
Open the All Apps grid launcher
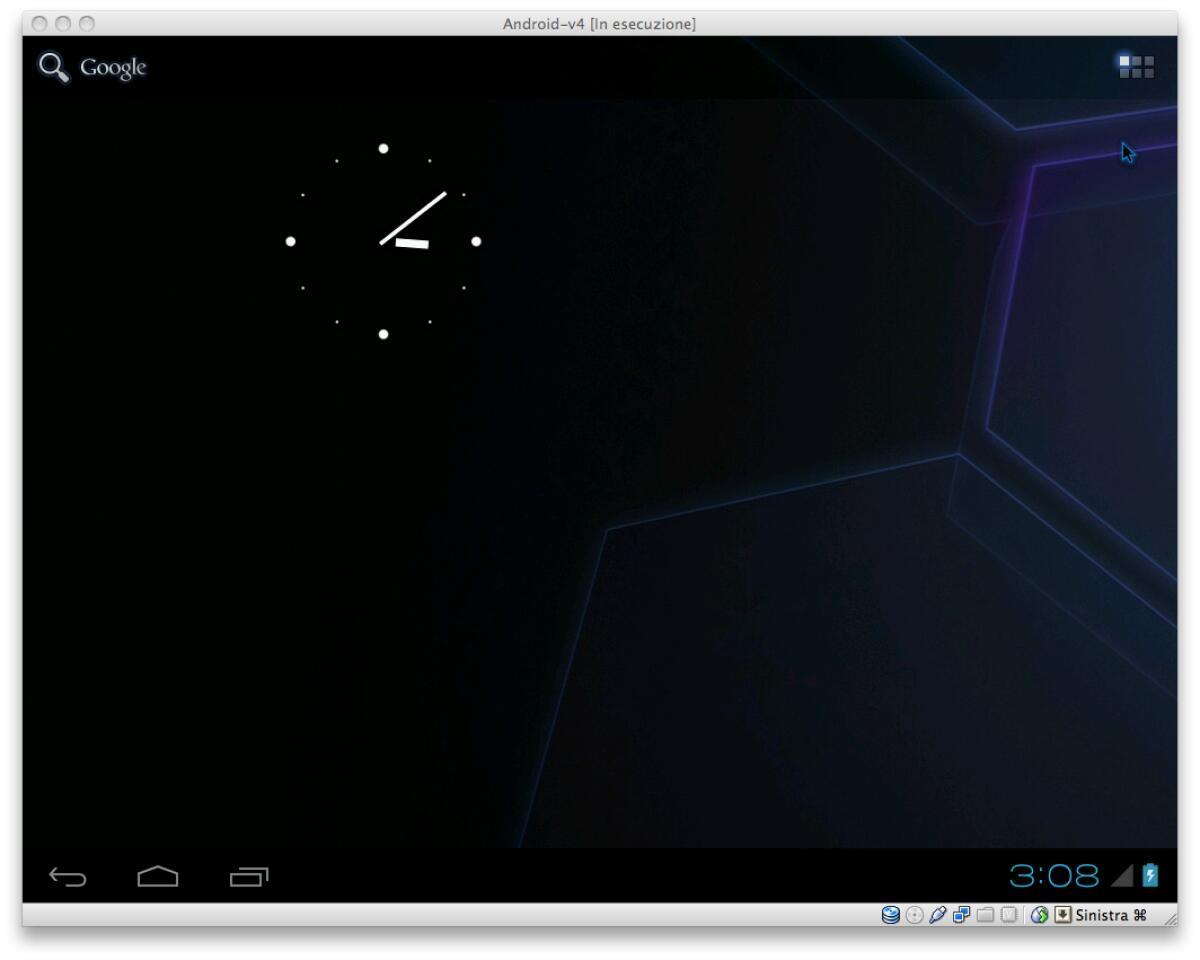coord(1139,67)
